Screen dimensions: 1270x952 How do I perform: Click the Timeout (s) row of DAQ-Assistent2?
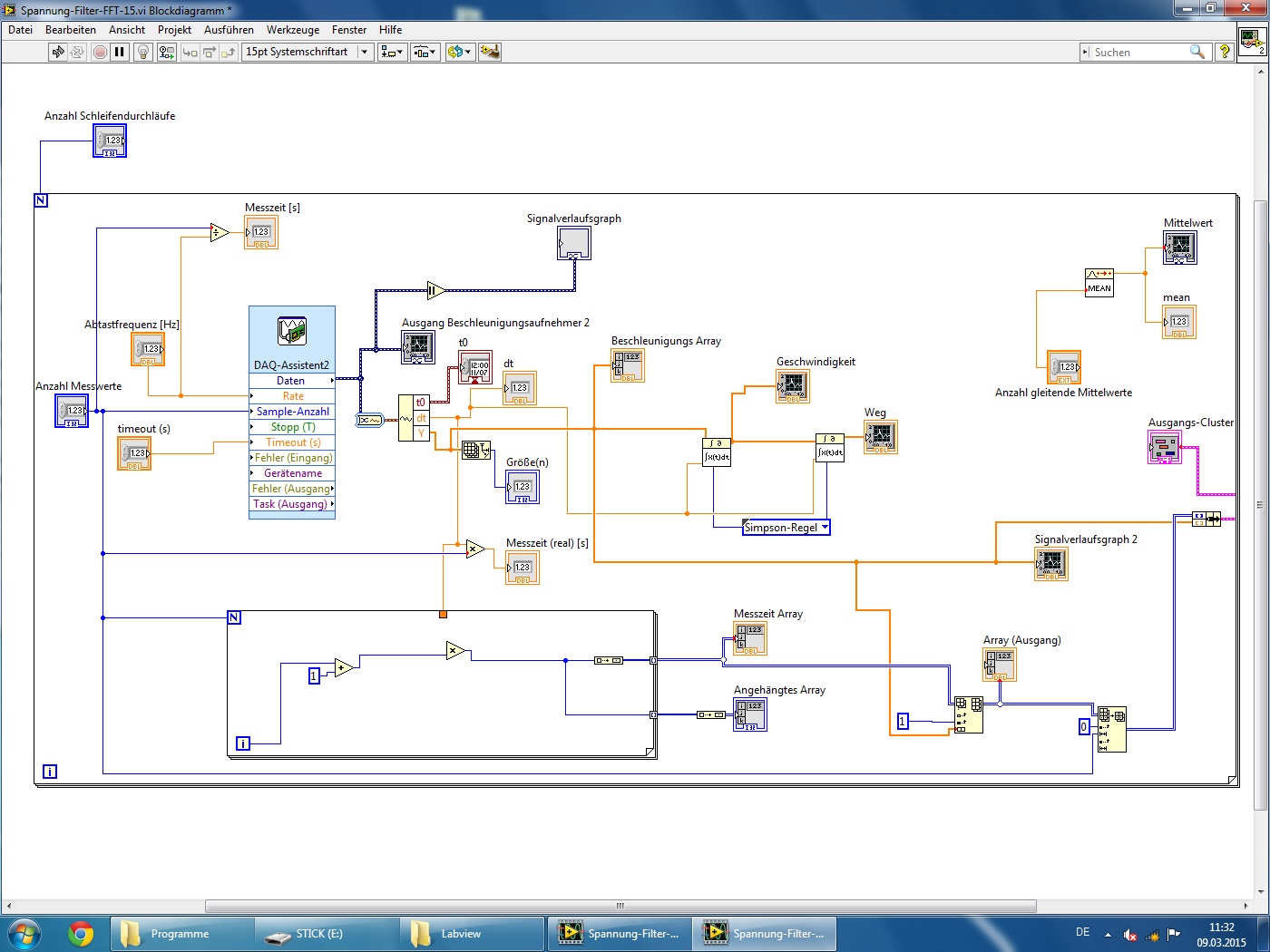(292, 442)
